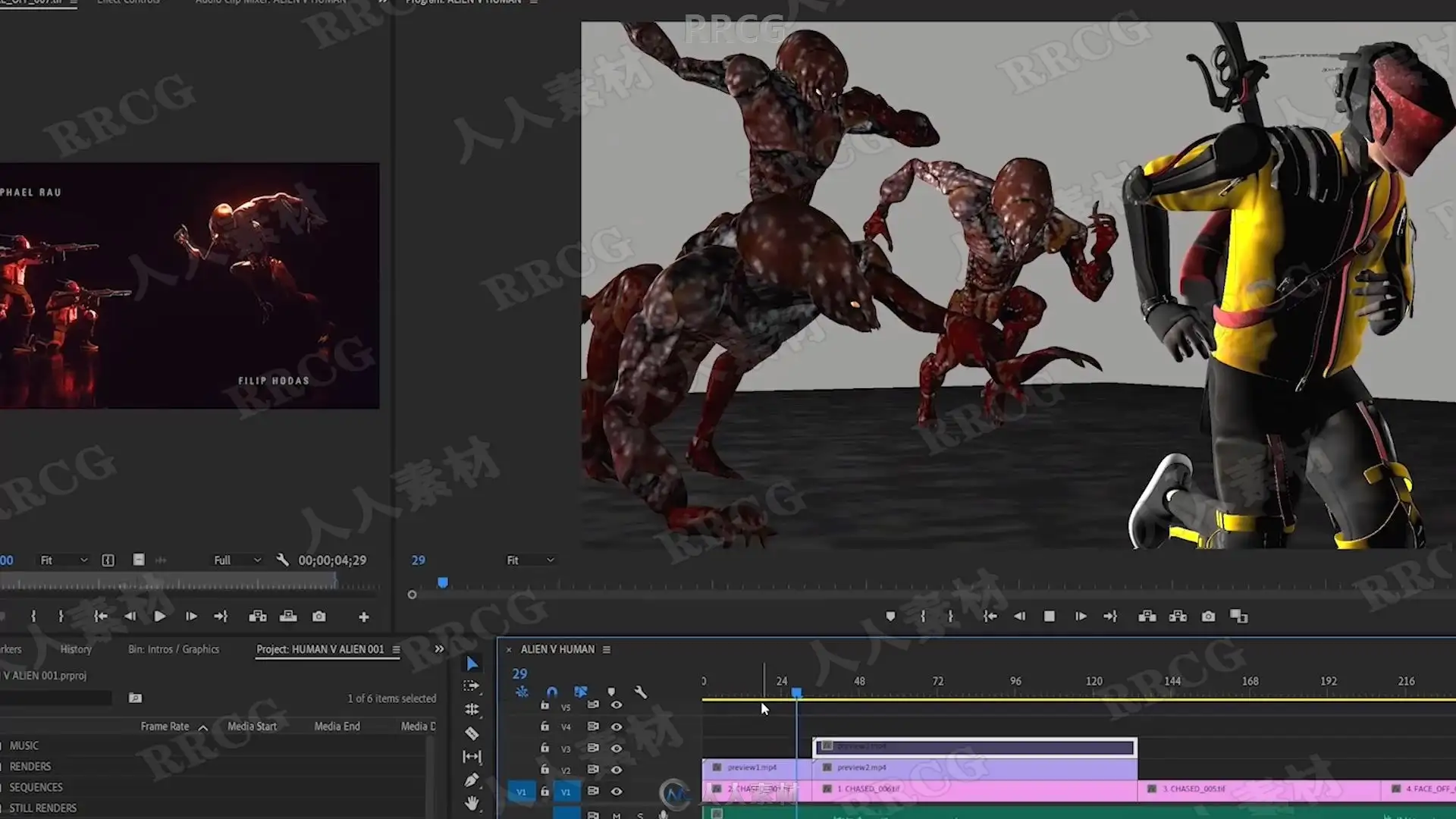The height and width of the screenshot is (819, 1456).
Task: Toggle sync lock on V4 track
Action: pyautogui.click(x=593, y=726)
